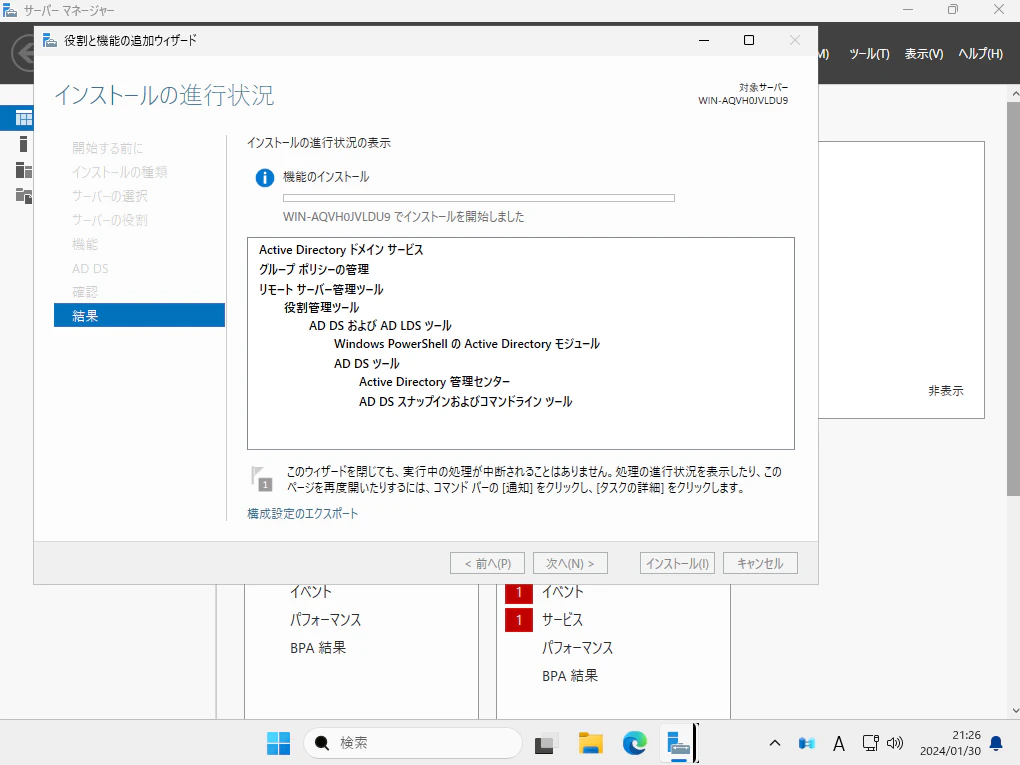The width and height of the screenshot is (1020, 765).
Task: Click the Active Directory 管理センター entry
Action: pos(434,382)
